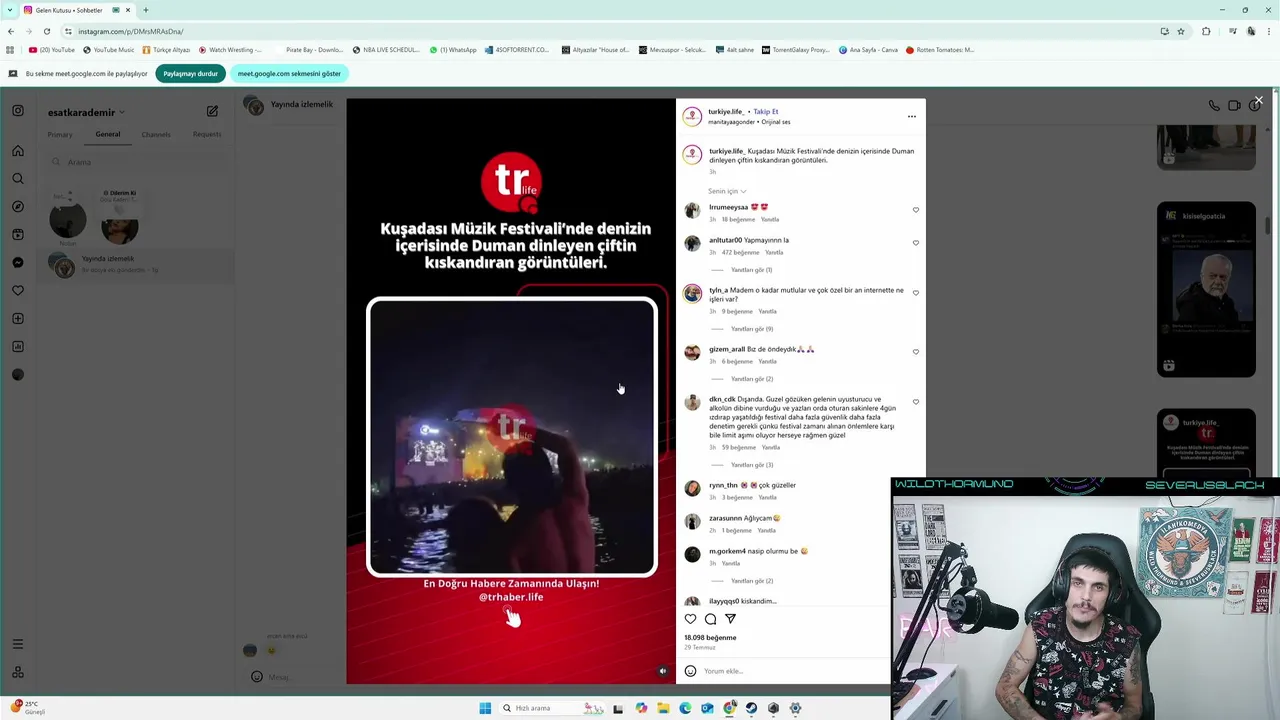Show 9 replies under tyln_a comment

[751, 329]
